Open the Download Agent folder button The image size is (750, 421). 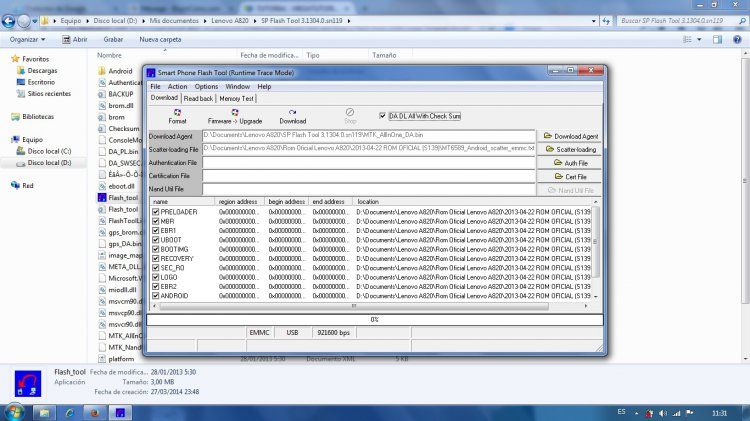[x=571, y=136]
